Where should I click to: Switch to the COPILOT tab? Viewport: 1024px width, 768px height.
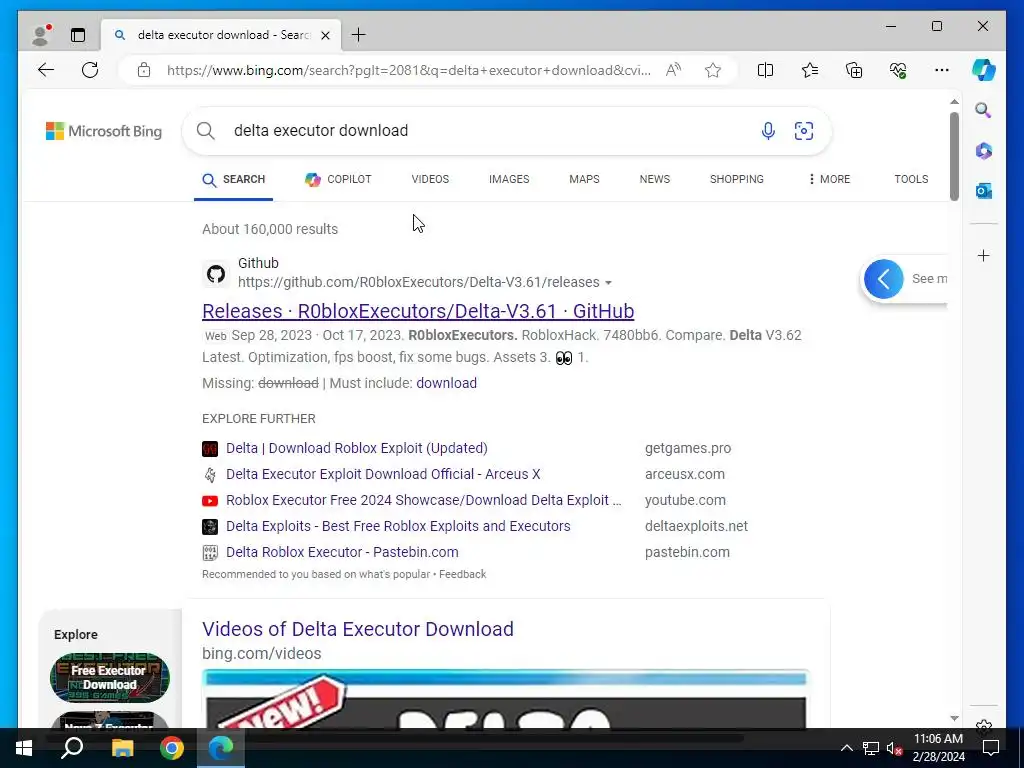click(x=338, y=180)
